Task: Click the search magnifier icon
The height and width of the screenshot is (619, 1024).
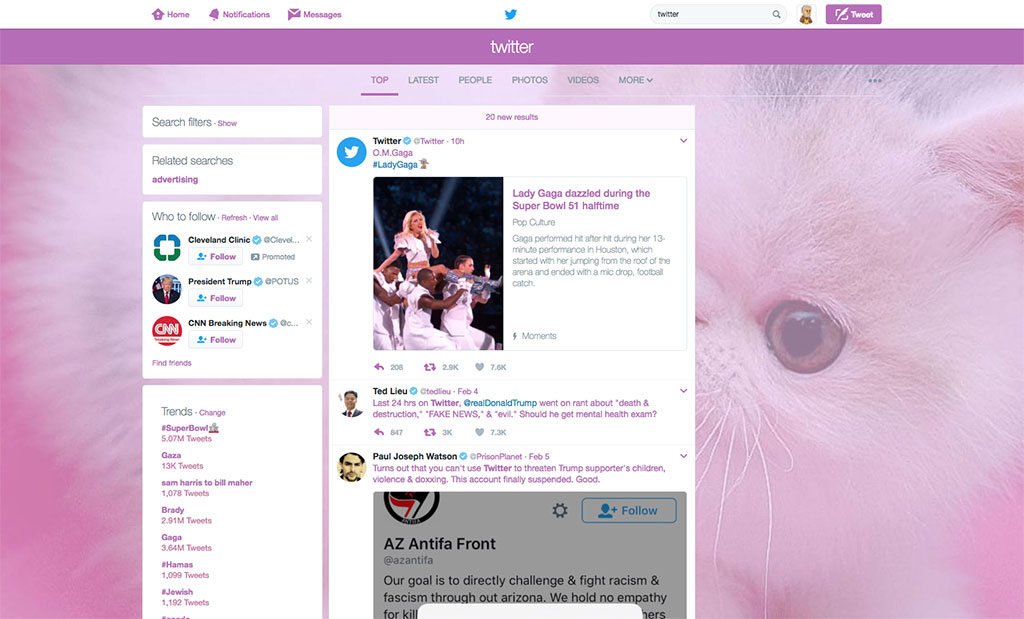Action: [x=776, y=14]
